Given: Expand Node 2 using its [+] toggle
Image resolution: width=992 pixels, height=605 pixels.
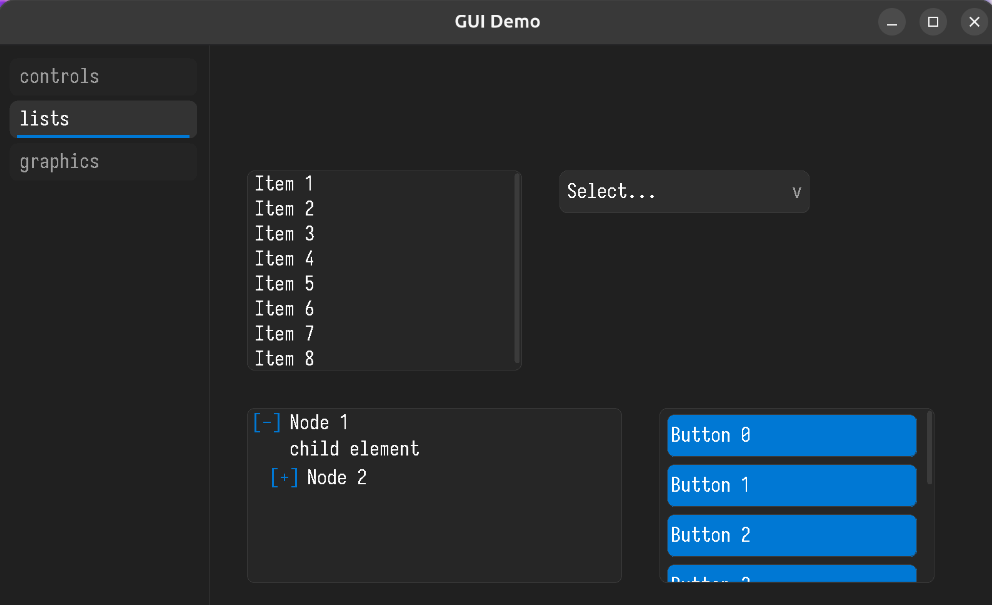Looking at the screenshot, I should (284, 477).
